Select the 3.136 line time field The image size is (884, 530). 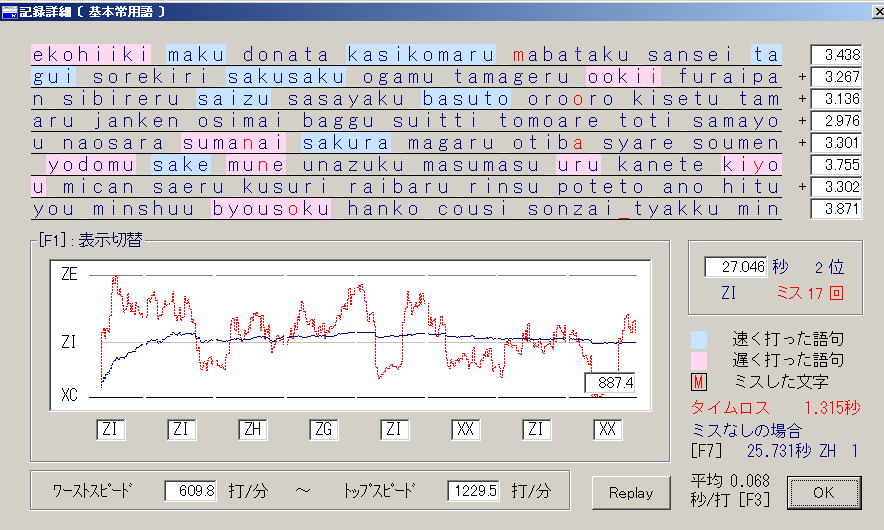836,99
